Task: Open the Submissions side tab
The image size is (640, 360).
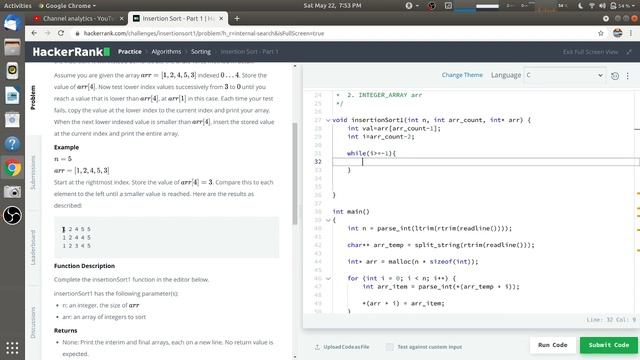Action: (x=33, y=172)
